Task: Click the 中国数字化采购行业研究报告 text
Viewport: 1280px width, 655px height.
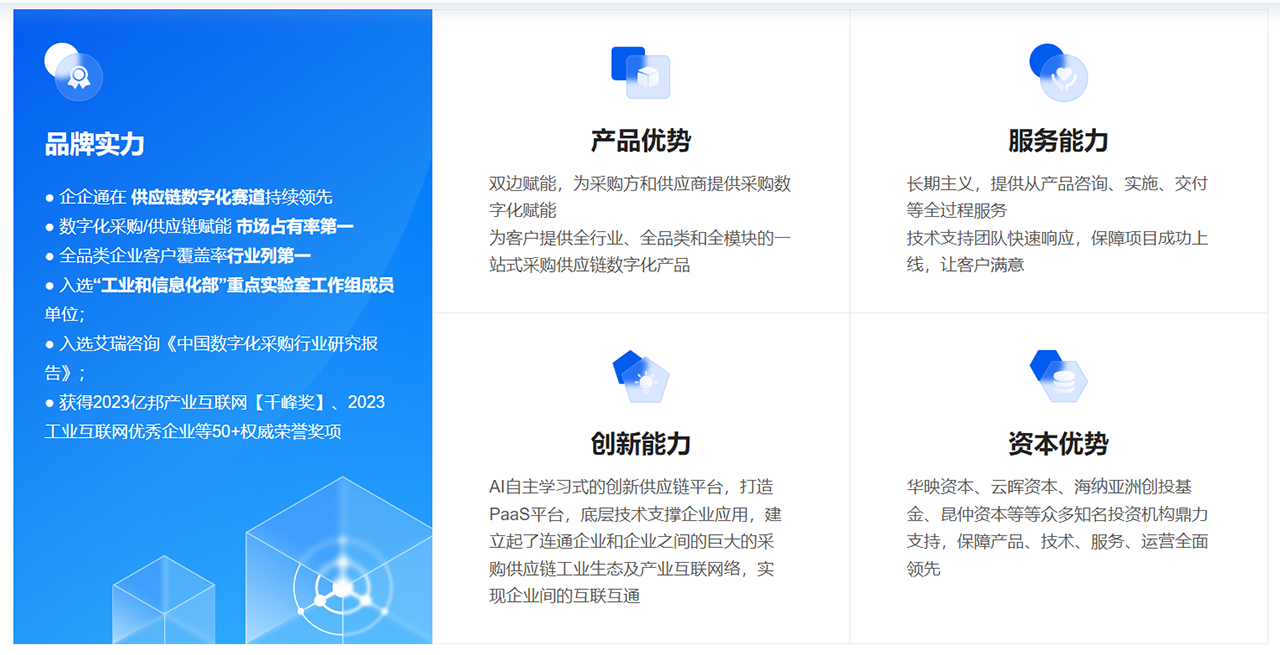Action: [272, 344]
